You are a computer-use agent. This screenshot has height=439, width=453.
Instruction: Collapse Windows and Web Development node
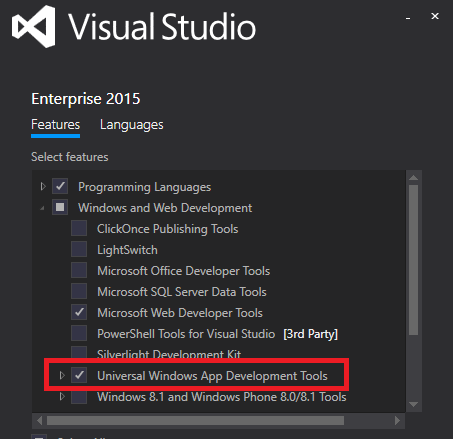42,208
